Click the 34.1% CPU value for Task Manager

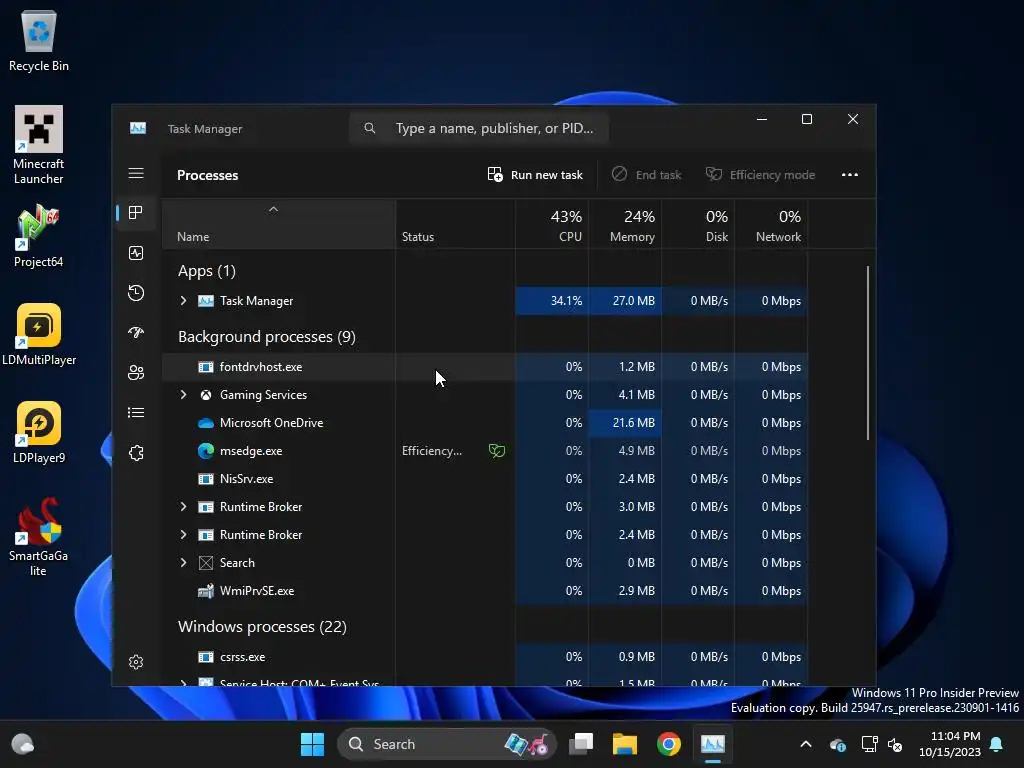coord(566,301)
